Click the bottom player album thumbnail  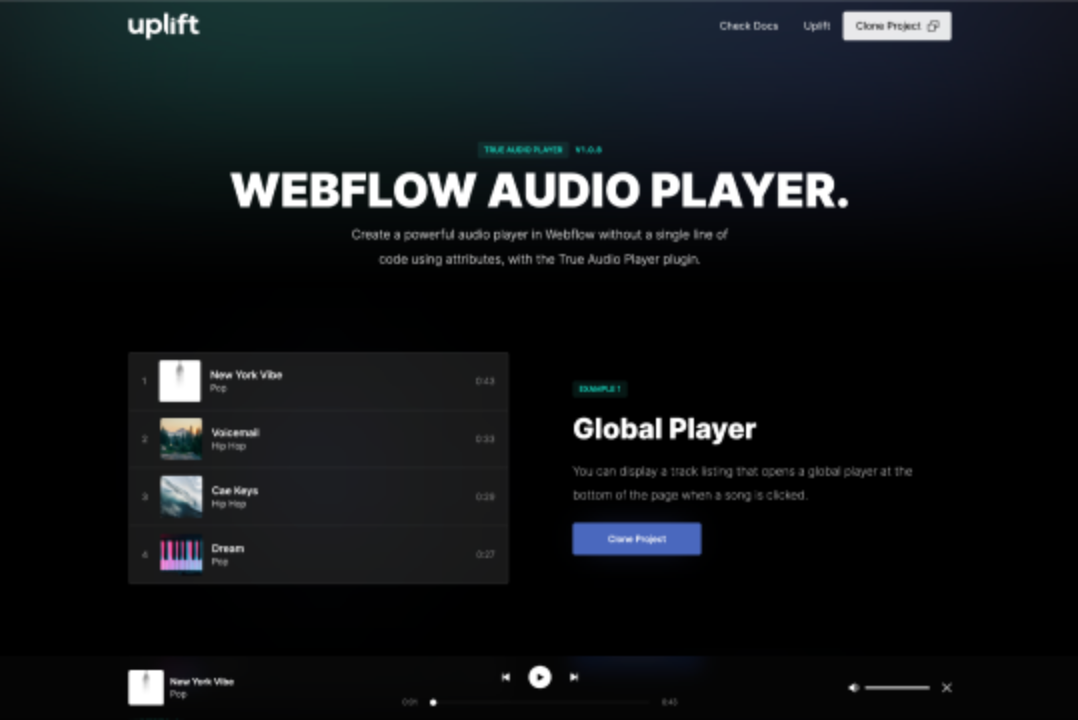tap(146, 688)
